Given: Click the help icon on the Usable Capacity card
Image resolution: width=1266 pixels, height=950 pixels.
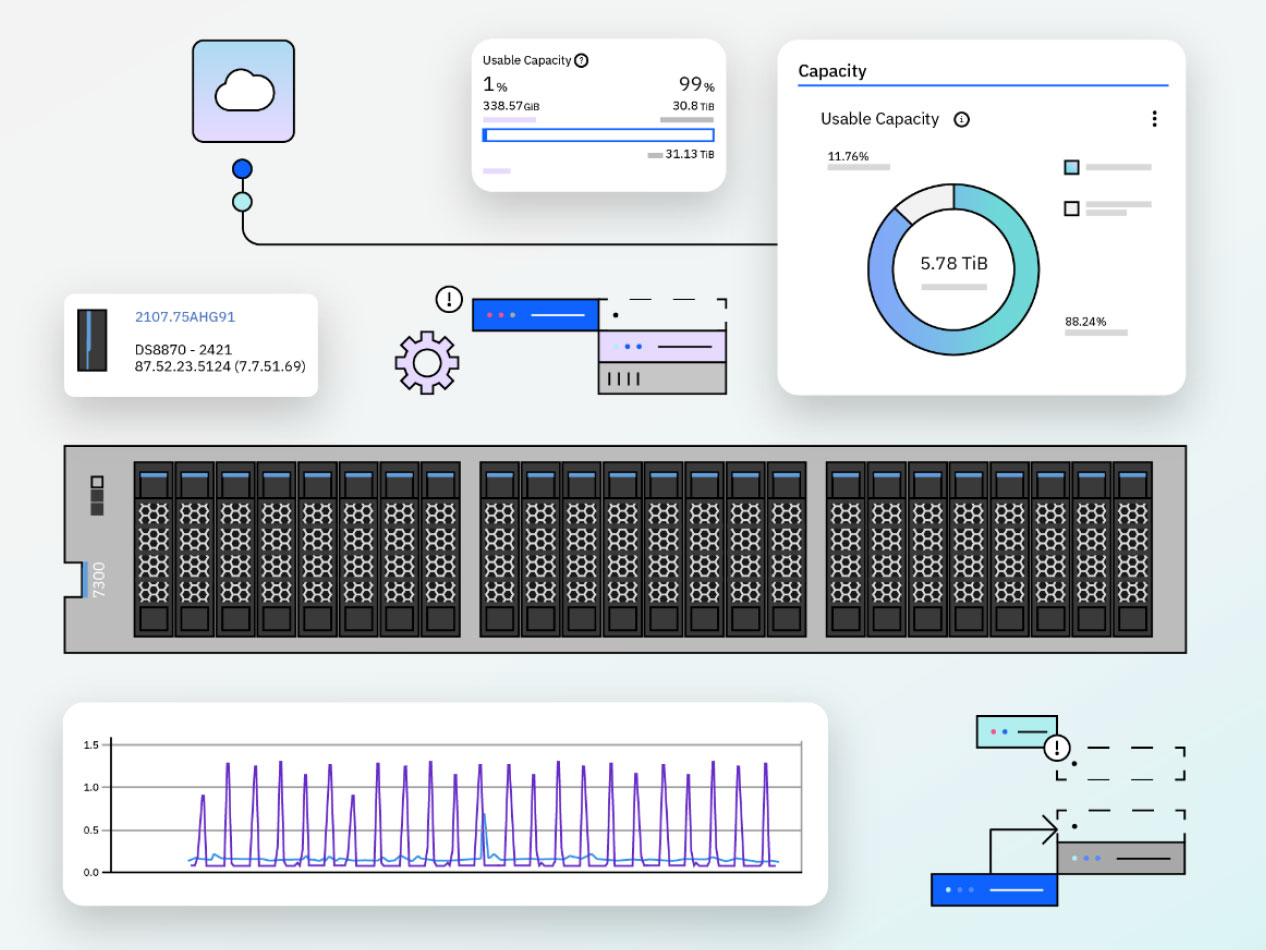Looking at the screenshot, I should click(x=580, y=59).
